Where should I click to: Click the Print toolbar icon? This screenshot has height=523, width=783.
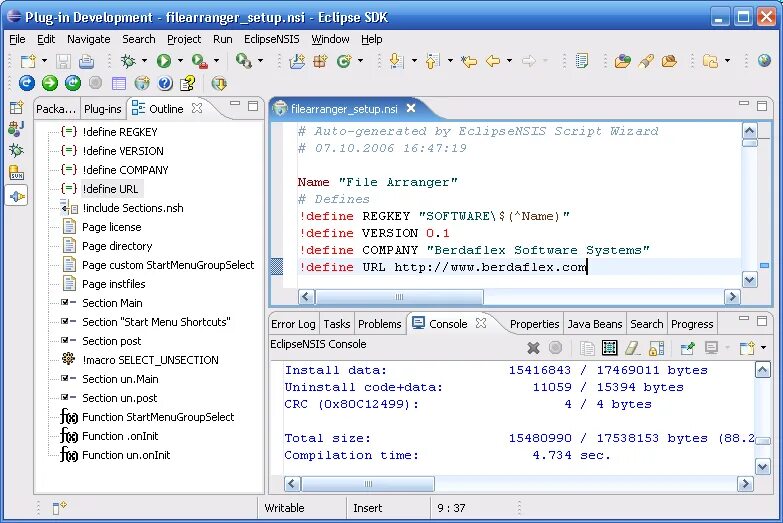click(86, 61)
